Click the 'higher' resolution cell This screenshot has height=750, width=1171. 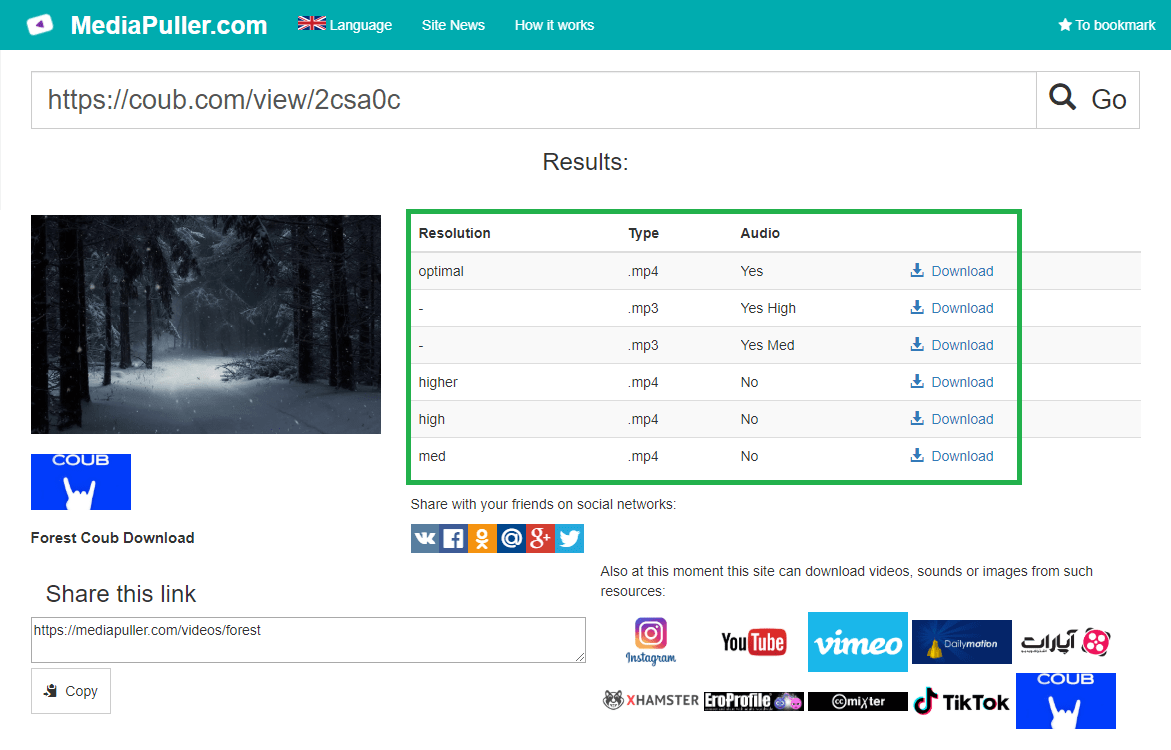(x=438, y=382)
